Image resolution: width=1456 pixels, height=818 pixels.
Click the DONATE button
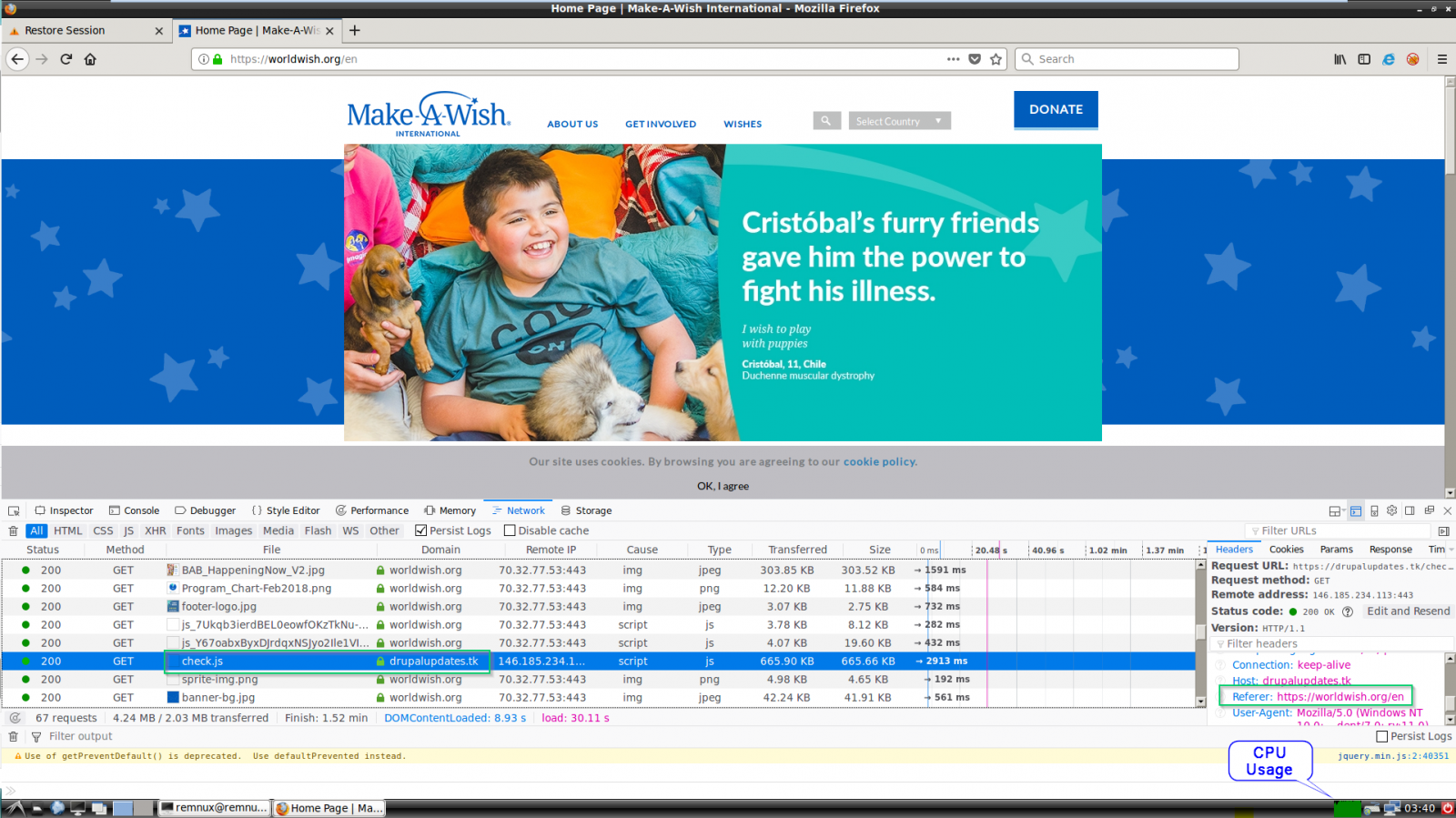point(1056,109)
